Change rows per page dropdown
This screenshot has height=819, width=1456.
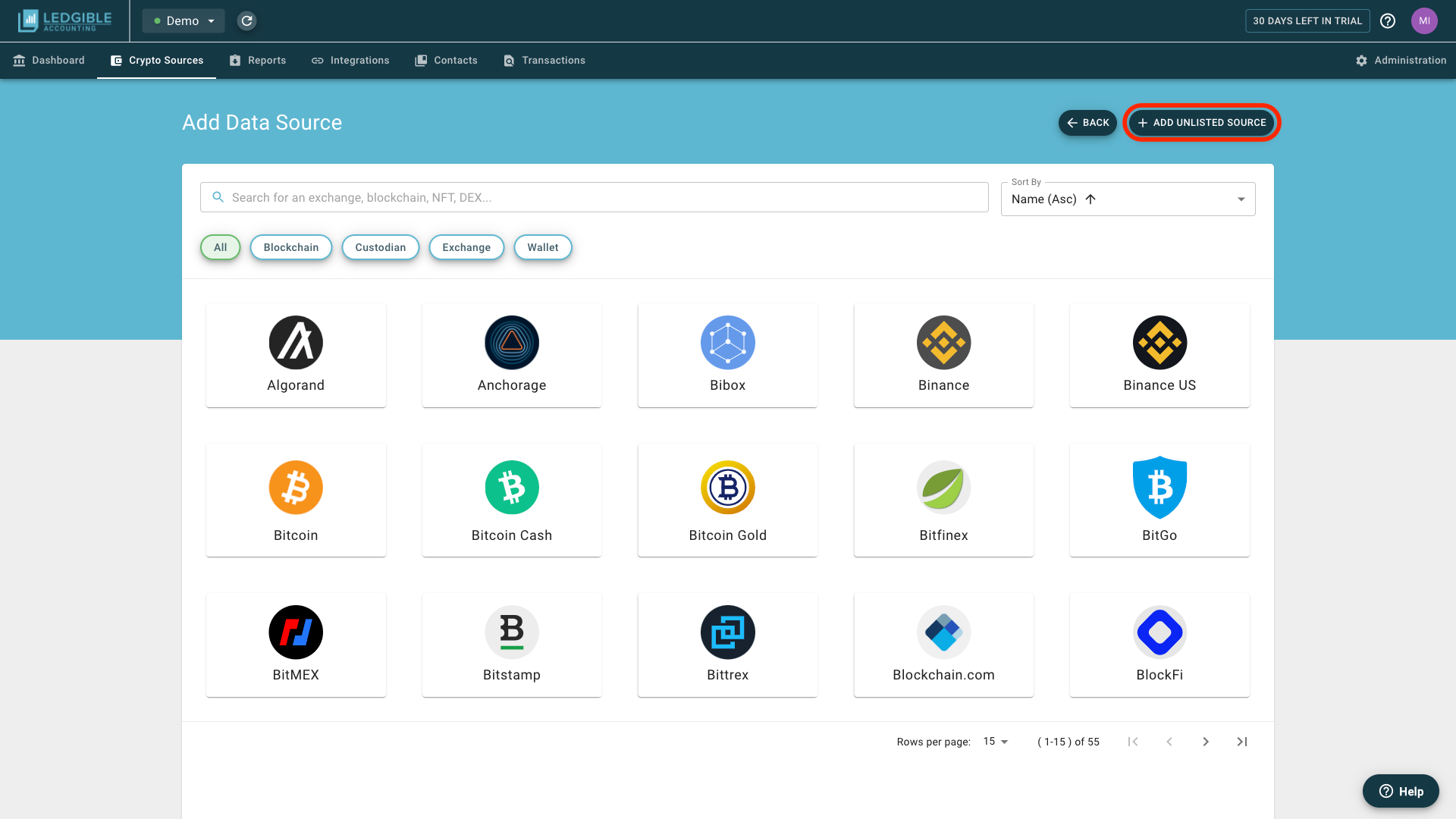tap(996, 742)
